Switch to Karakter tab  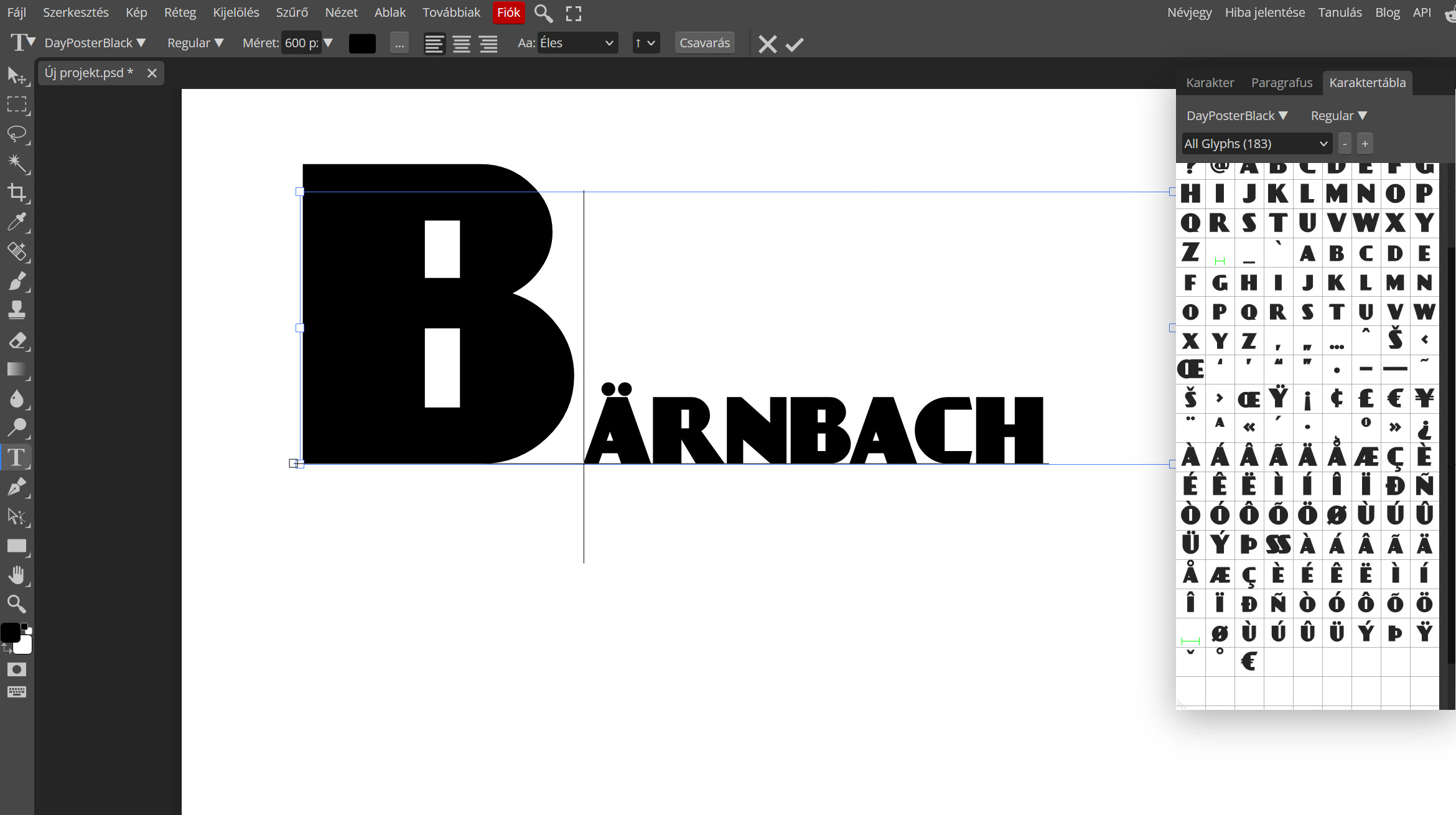point(1210,83)
